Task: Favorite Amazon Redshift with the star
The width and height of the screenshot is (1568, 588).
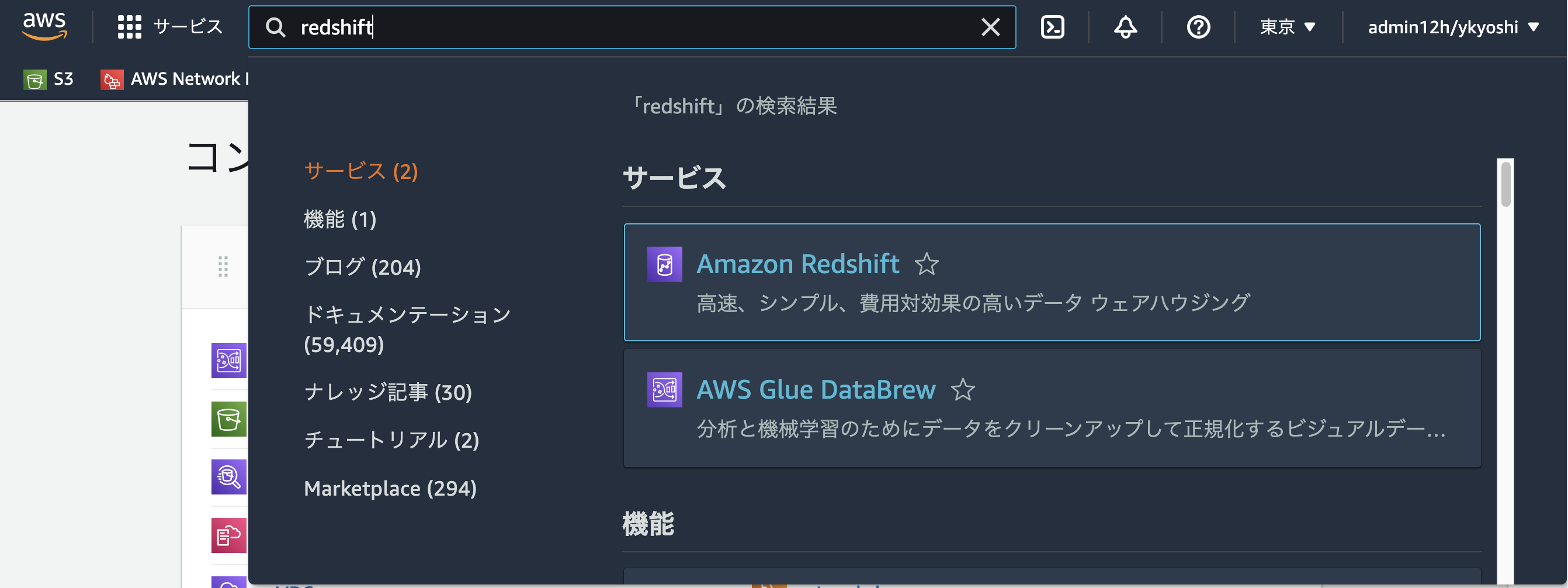Action: point(927,264)
